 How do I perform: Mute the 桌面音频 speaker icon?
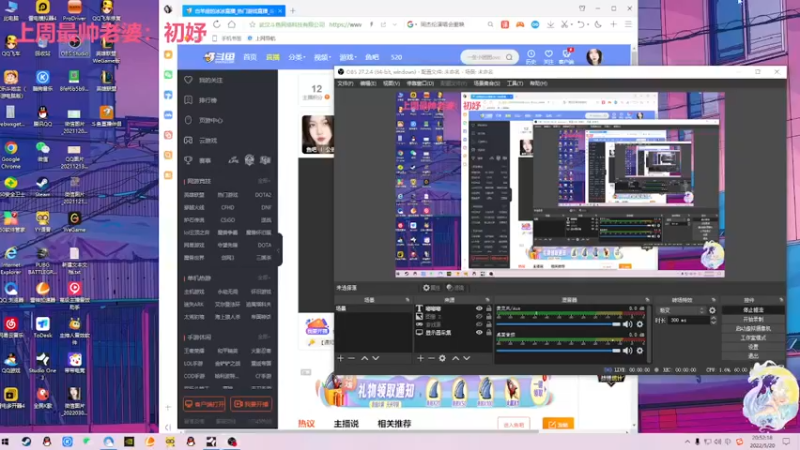tap(628, 351)
